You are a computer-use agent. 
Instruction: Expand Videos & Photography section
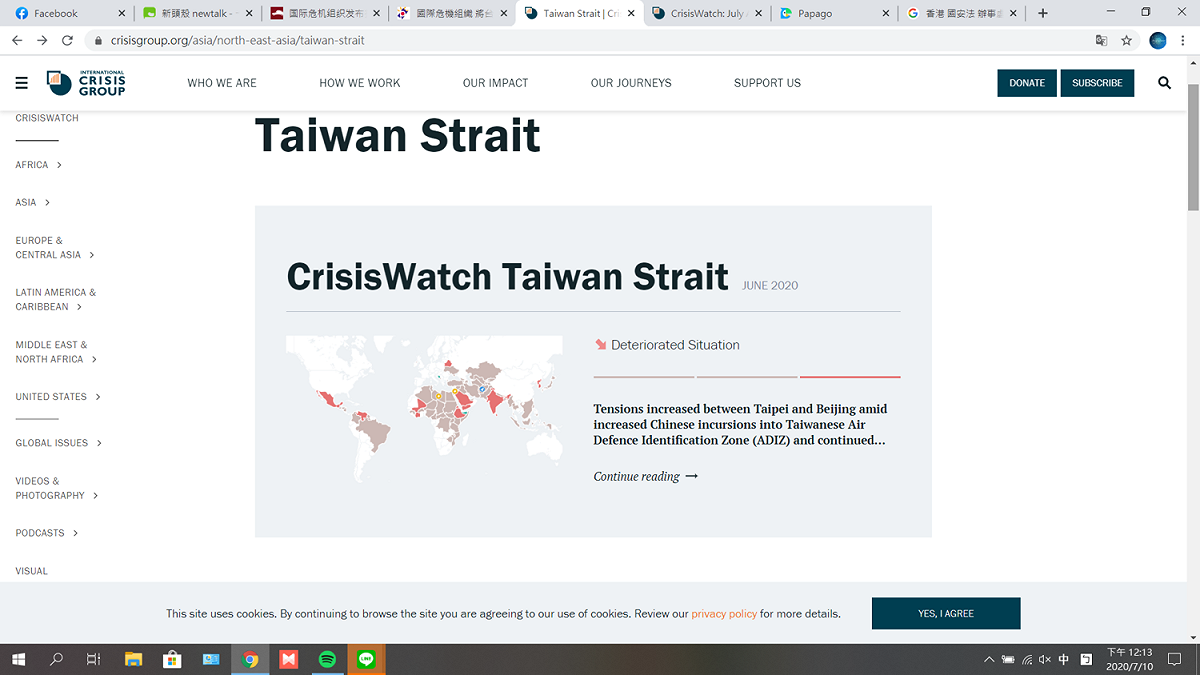(56, 488)
